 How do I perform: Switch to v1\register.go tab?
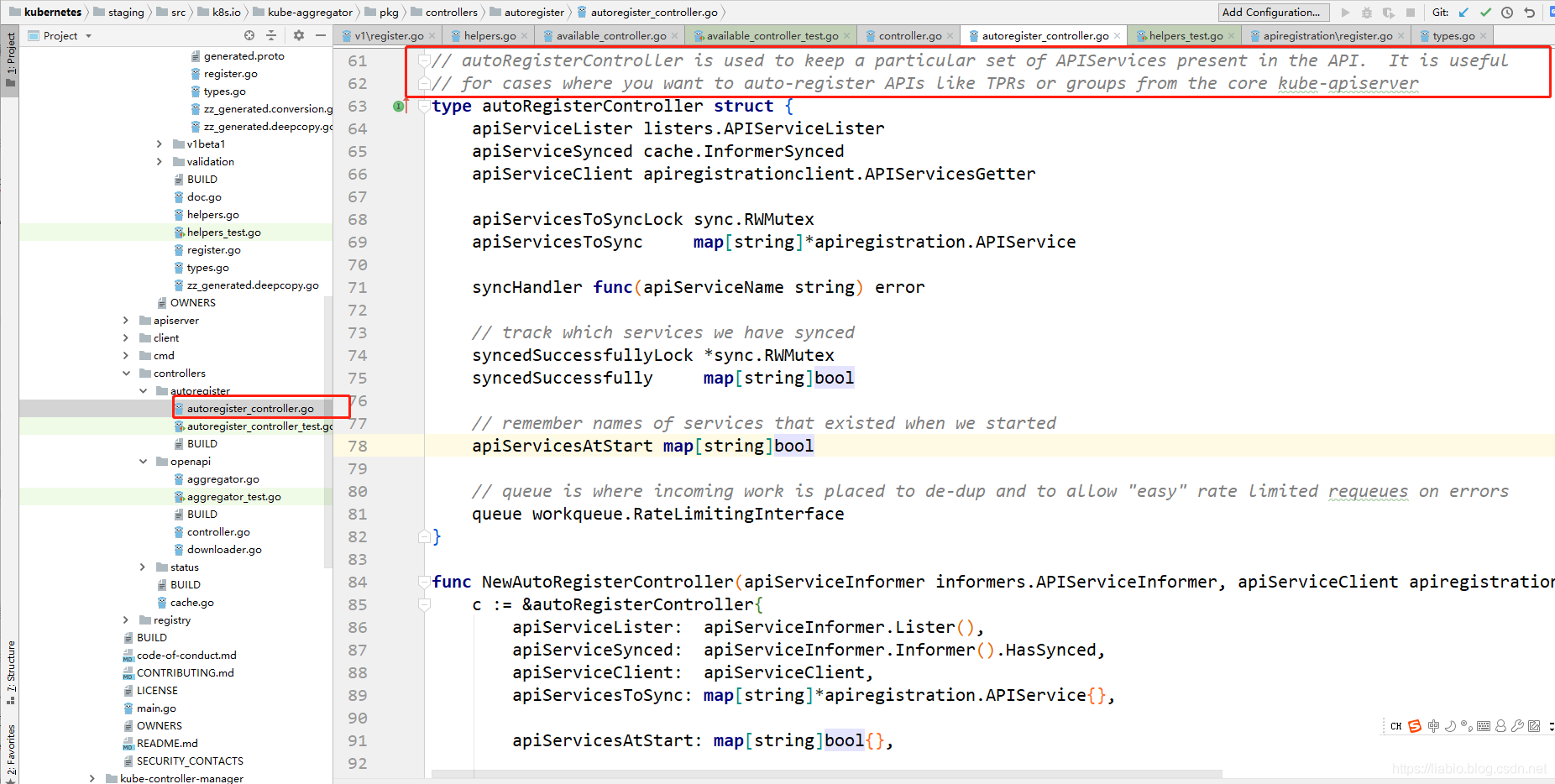click(x=388, y=36)
